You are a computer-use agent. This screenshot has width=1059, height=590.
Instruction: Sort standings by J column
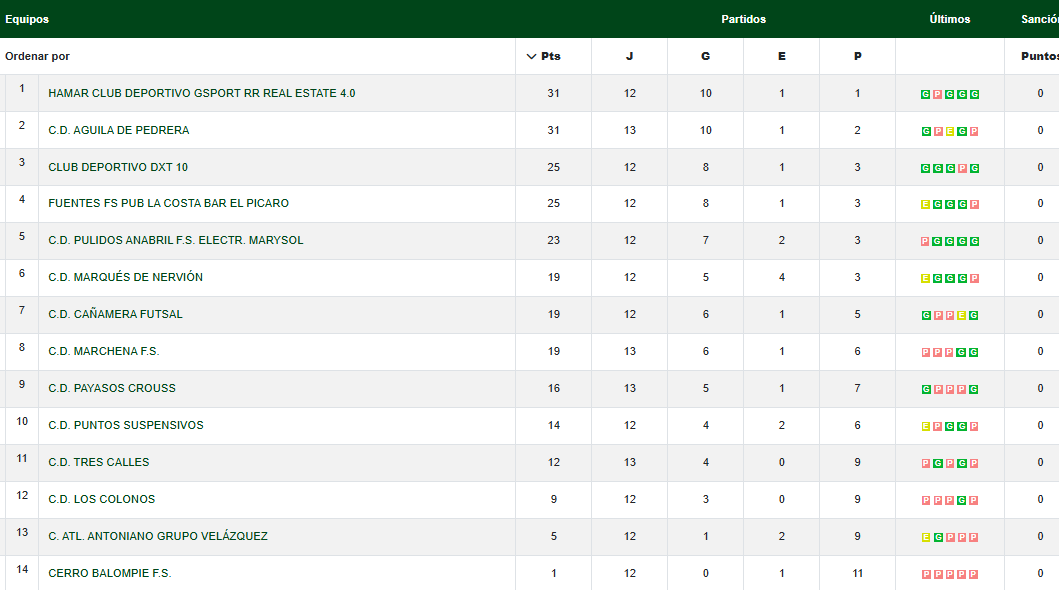click(x=629, y=56)
